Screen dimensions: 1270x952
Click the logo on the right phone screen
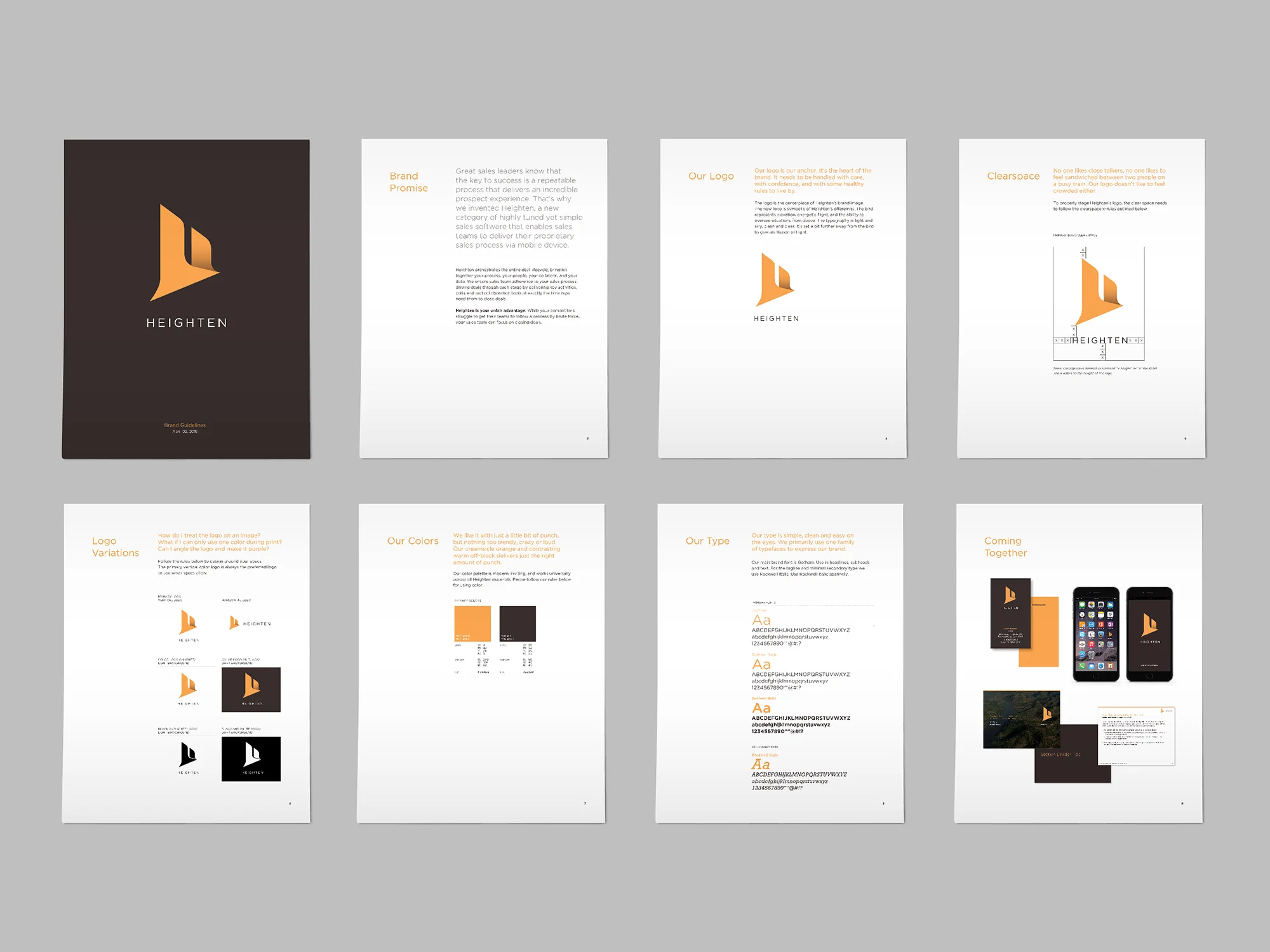tap(1149, 625)
